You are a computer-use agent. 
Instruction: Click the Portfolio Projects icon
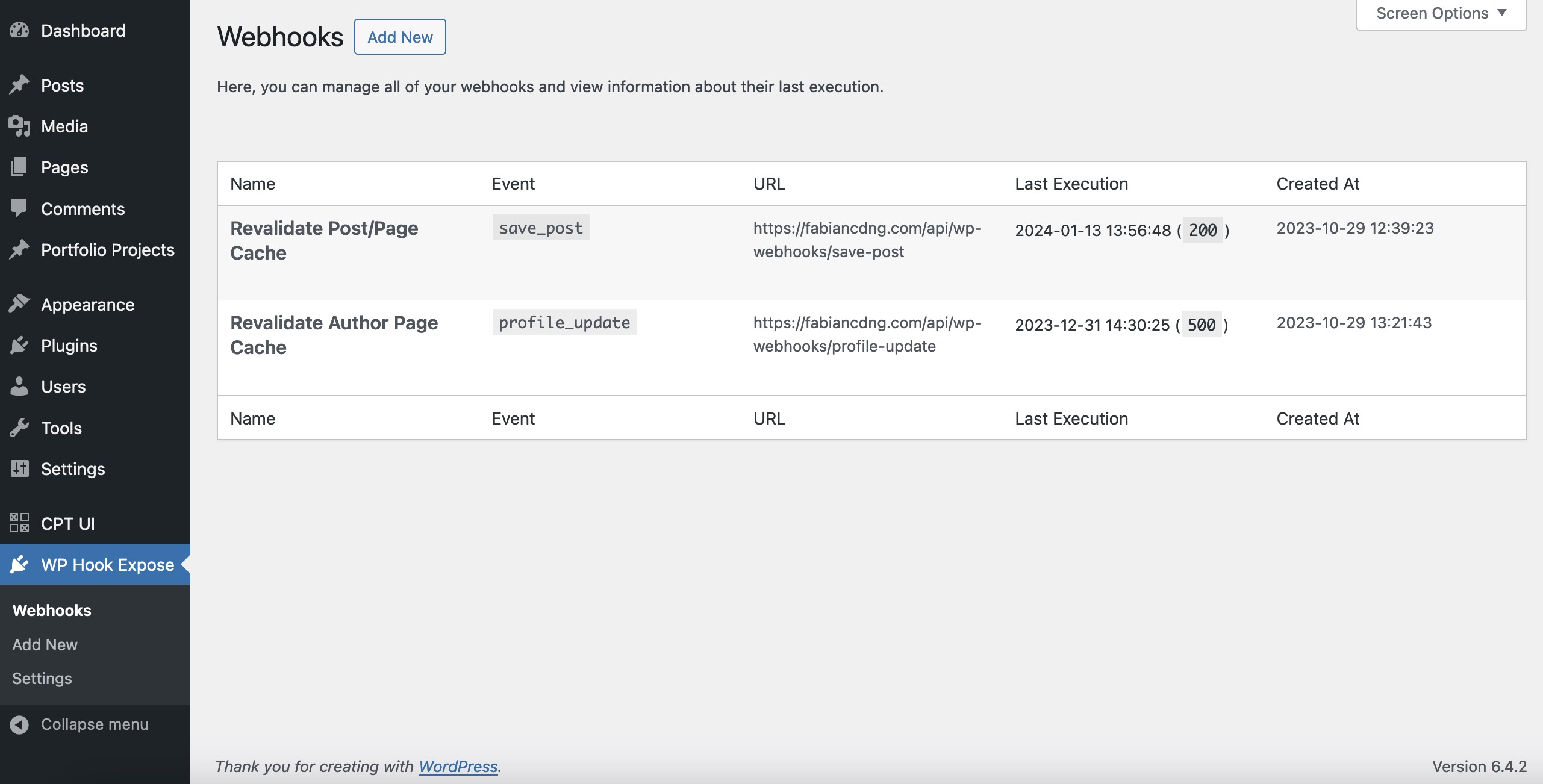[x=19, y=251]
